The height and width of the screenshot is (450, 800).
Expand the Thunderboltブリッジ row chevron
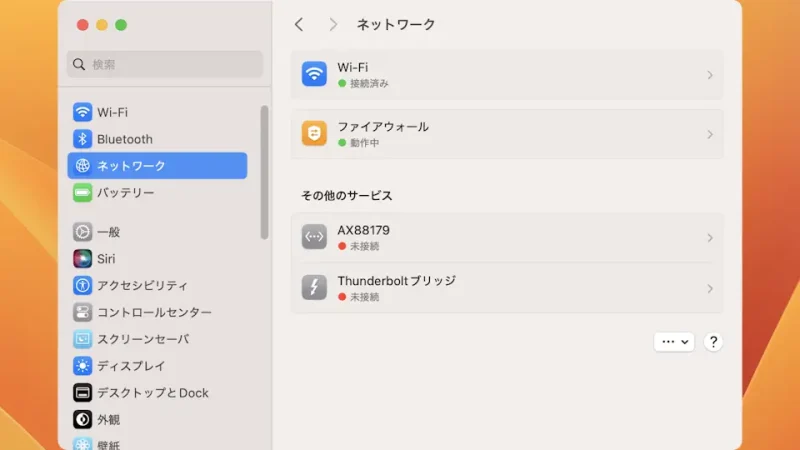pyautogui.click(x=710, y=289)
